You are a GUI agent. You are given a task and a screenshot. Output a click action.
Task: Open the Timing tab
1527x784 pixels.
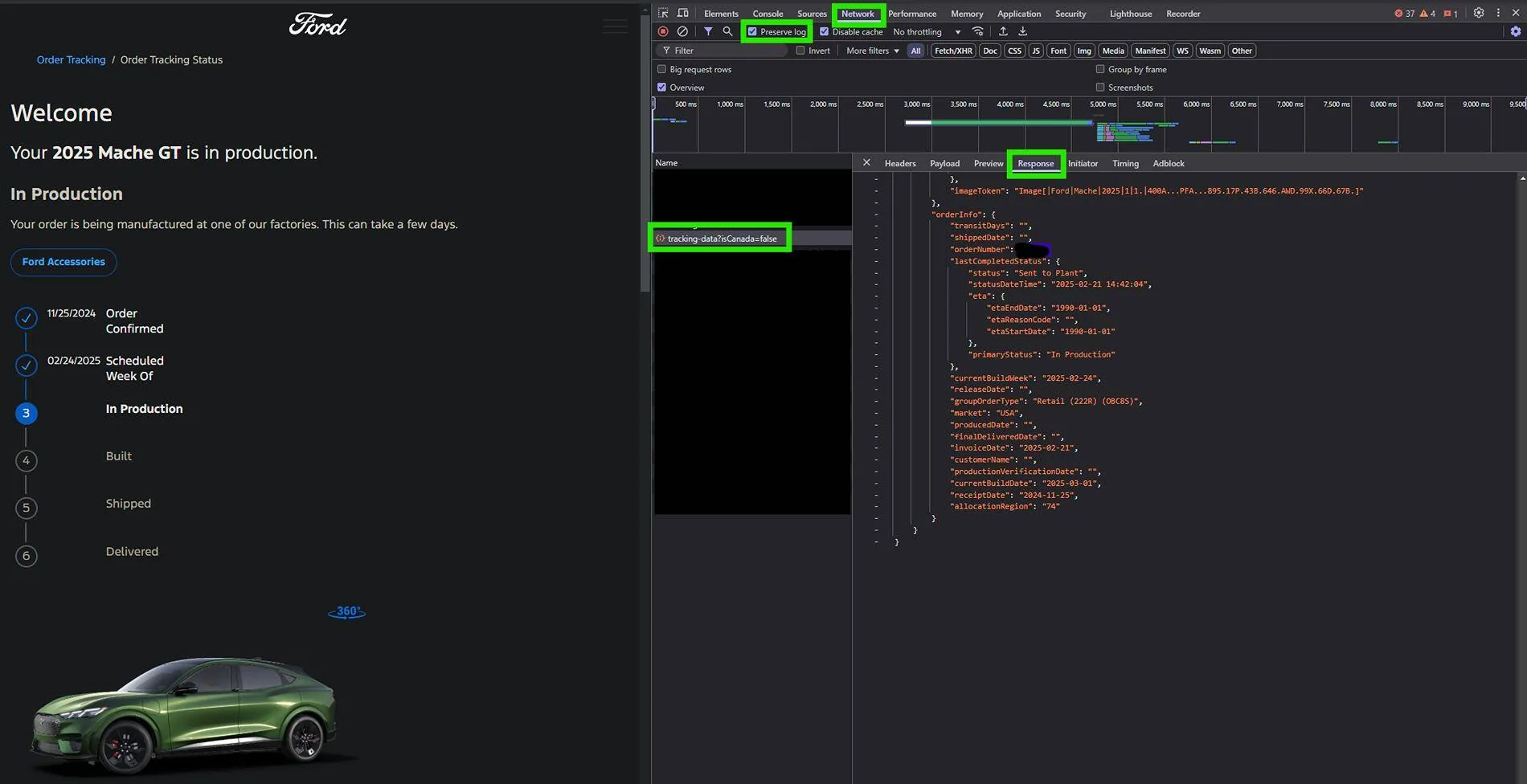(x=1125, y=163)
